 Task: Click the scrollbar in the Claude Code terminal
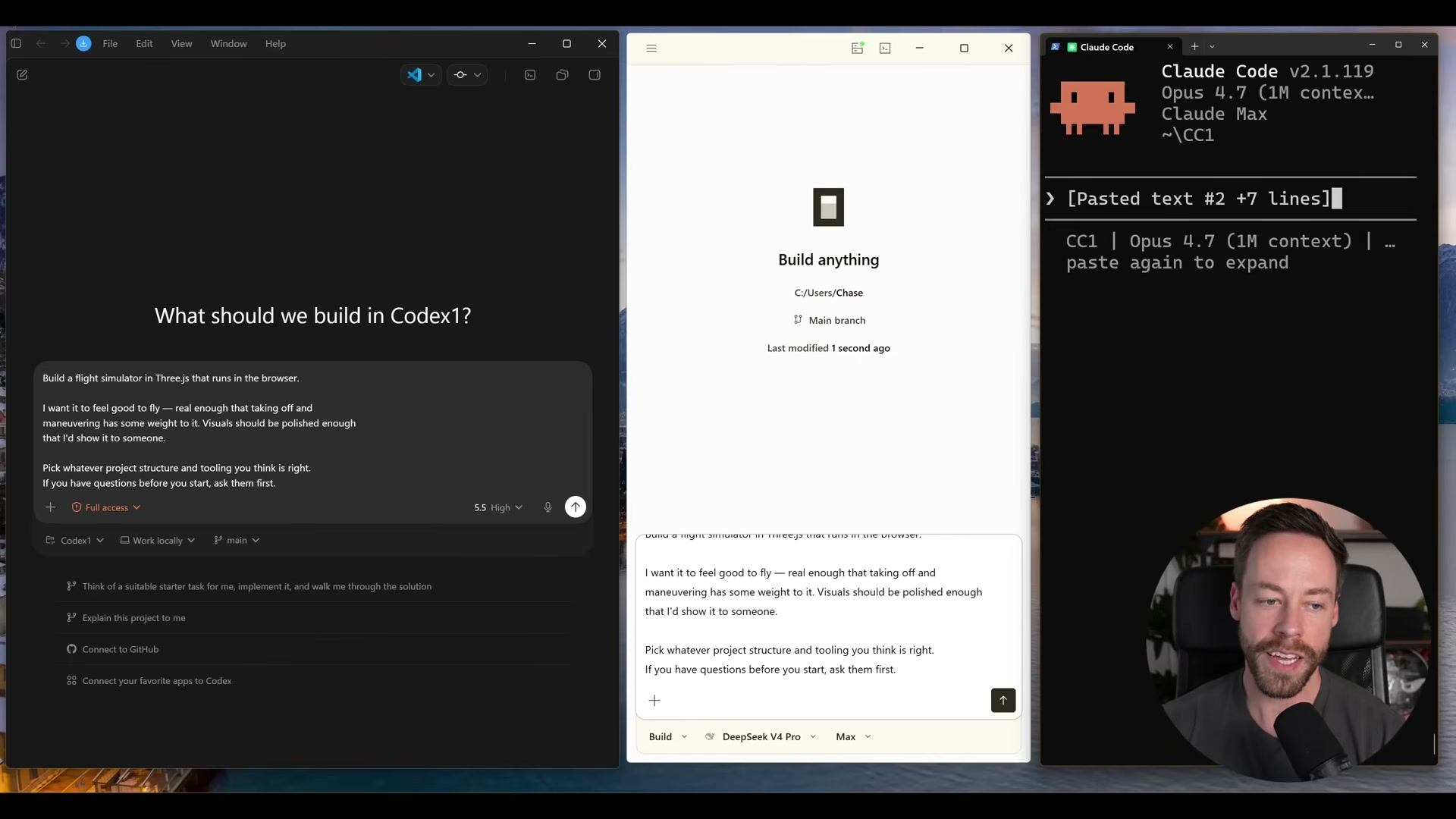(x=1435, y=743)
